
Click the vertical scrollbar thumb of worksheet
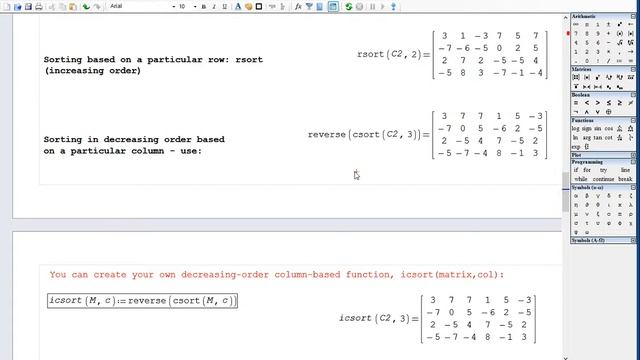565,192
